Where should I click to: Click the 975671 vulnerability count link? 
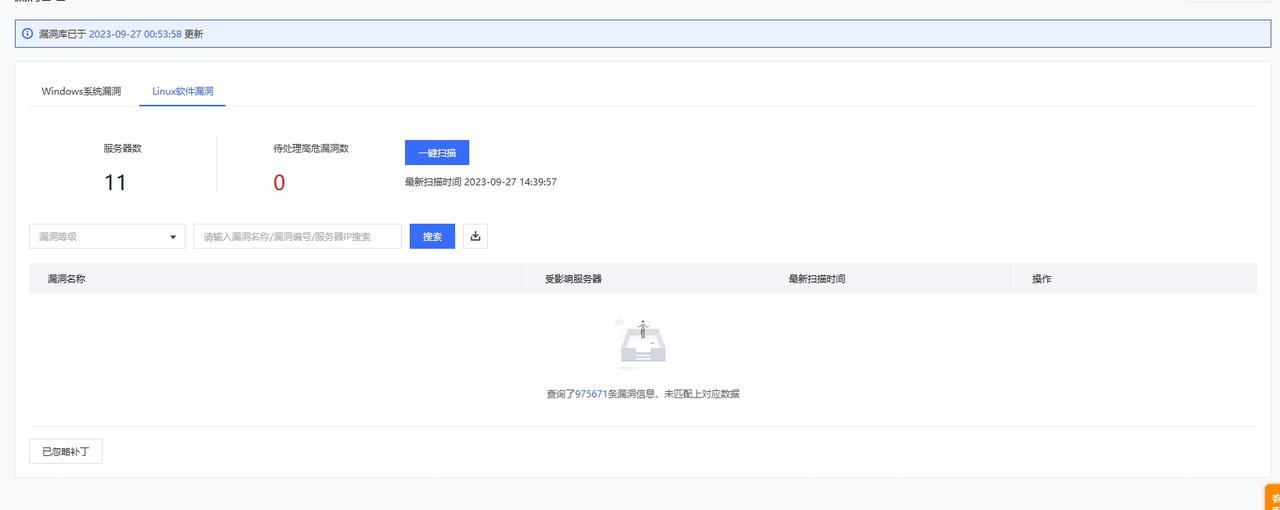pyautogui.click(x=591, y=394)
